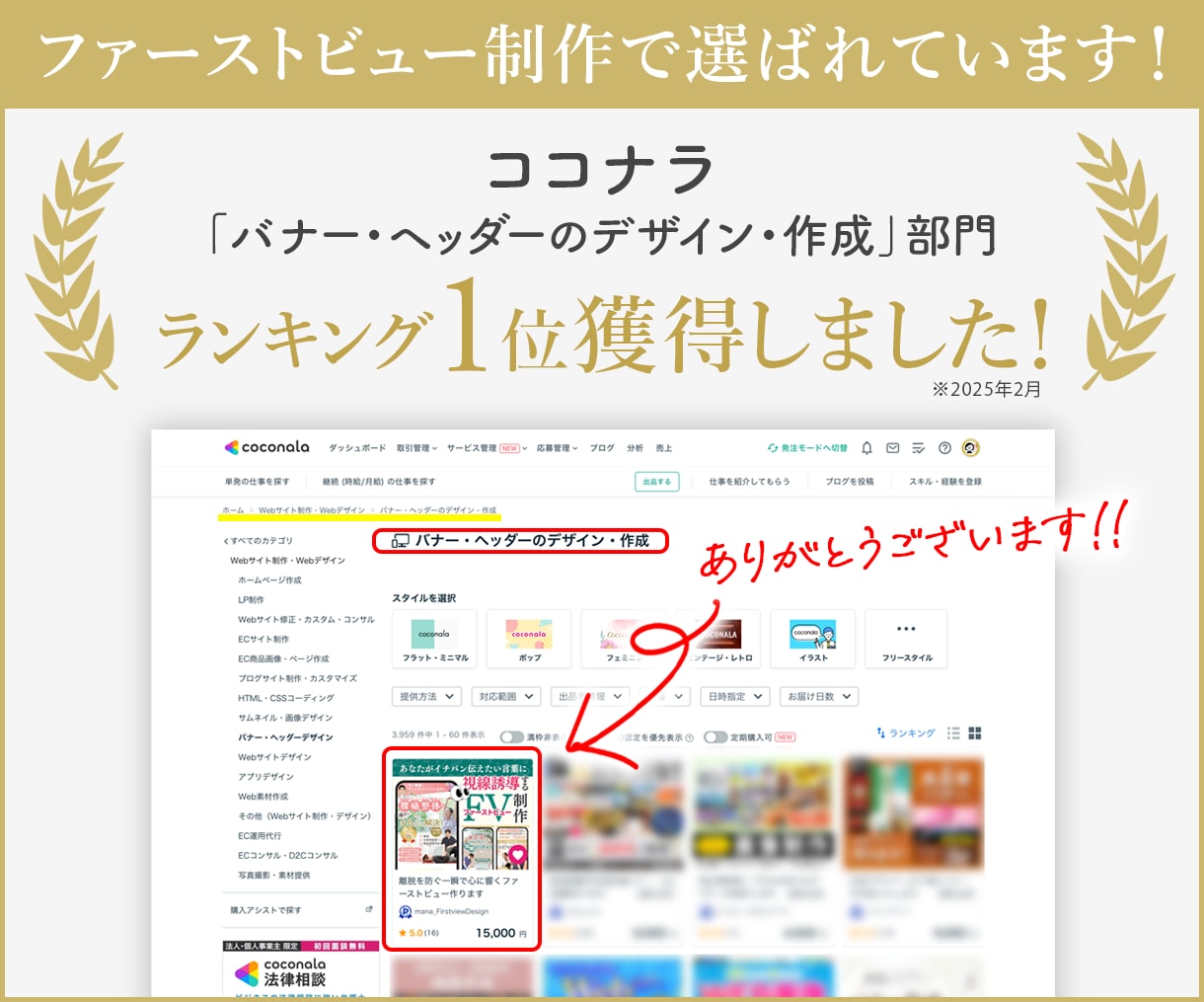Open ダッシュボード in top navigation
Viewport: 1204px width, 1002px height.
click(x=357, y=448)
